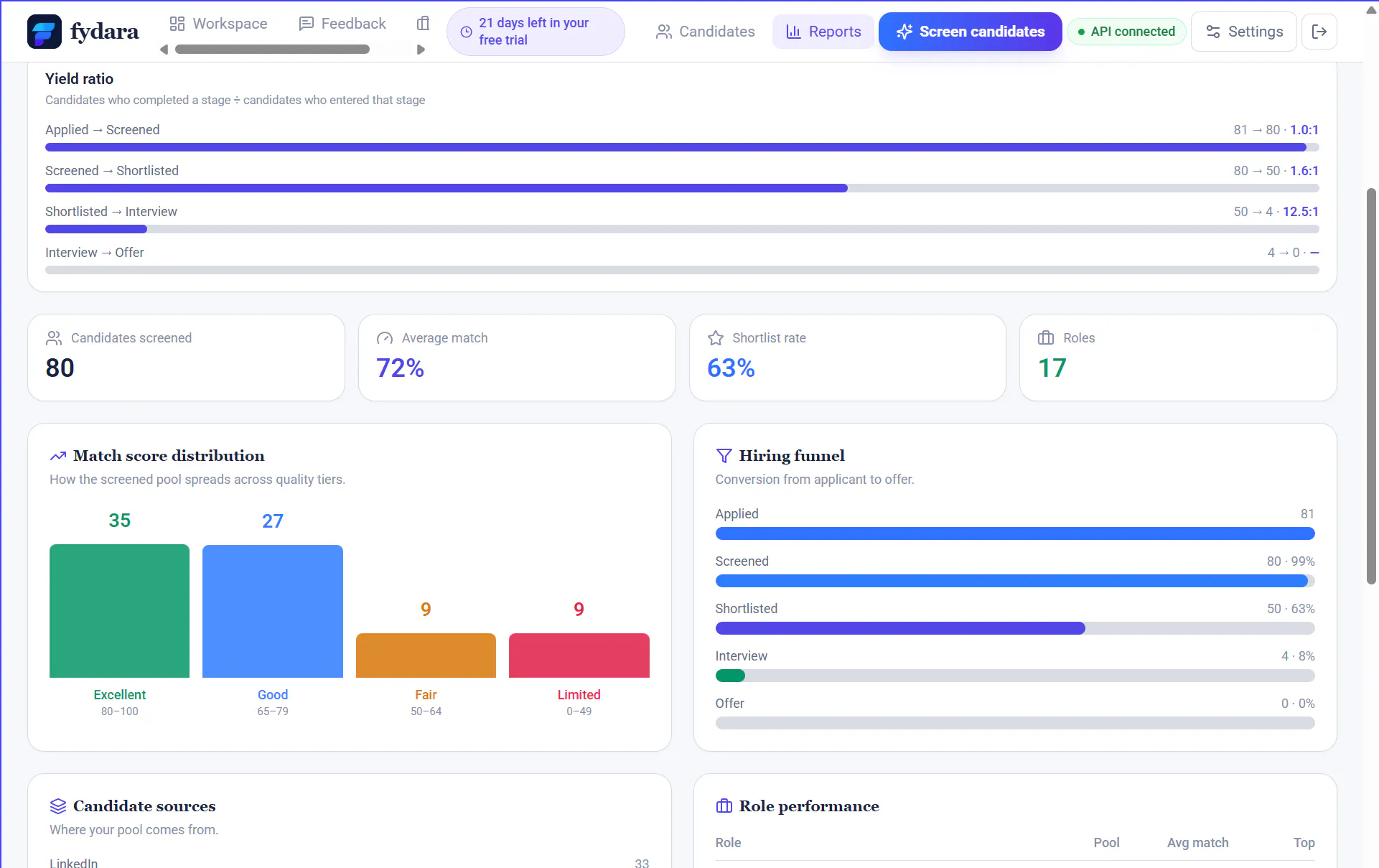This screenshot has width=1379, height=868.
Task: Click the Average match gauge icon
Action: (385, 338)
